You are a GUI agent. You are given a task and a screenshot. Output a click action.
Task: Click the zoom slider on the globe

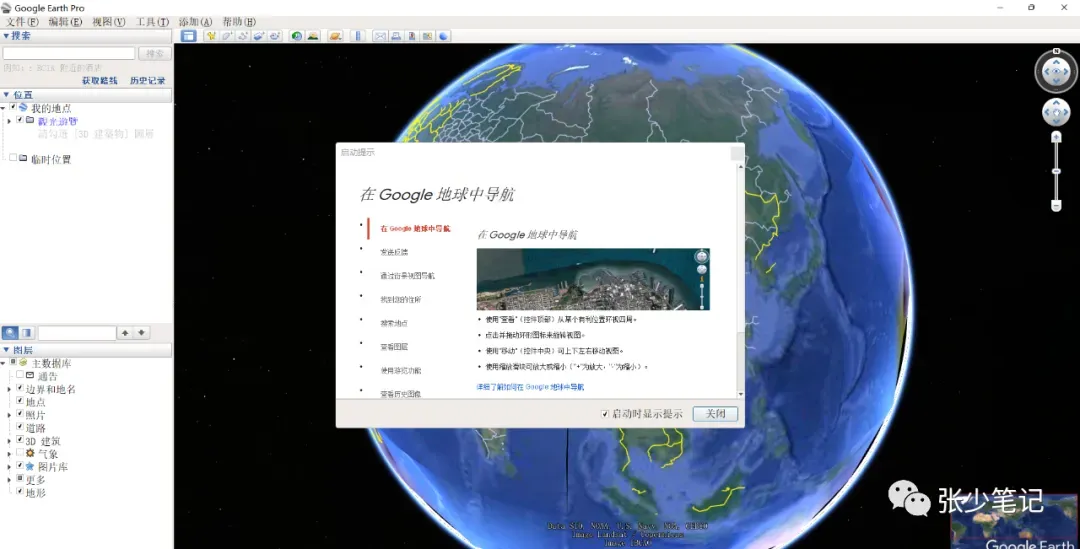[1056, 171]
